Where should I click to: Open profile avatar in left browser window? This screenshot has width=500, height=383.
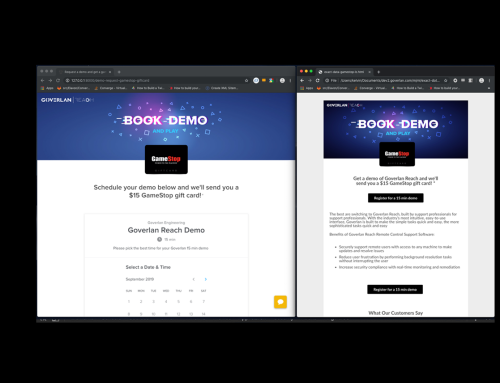tap(282, 80)
